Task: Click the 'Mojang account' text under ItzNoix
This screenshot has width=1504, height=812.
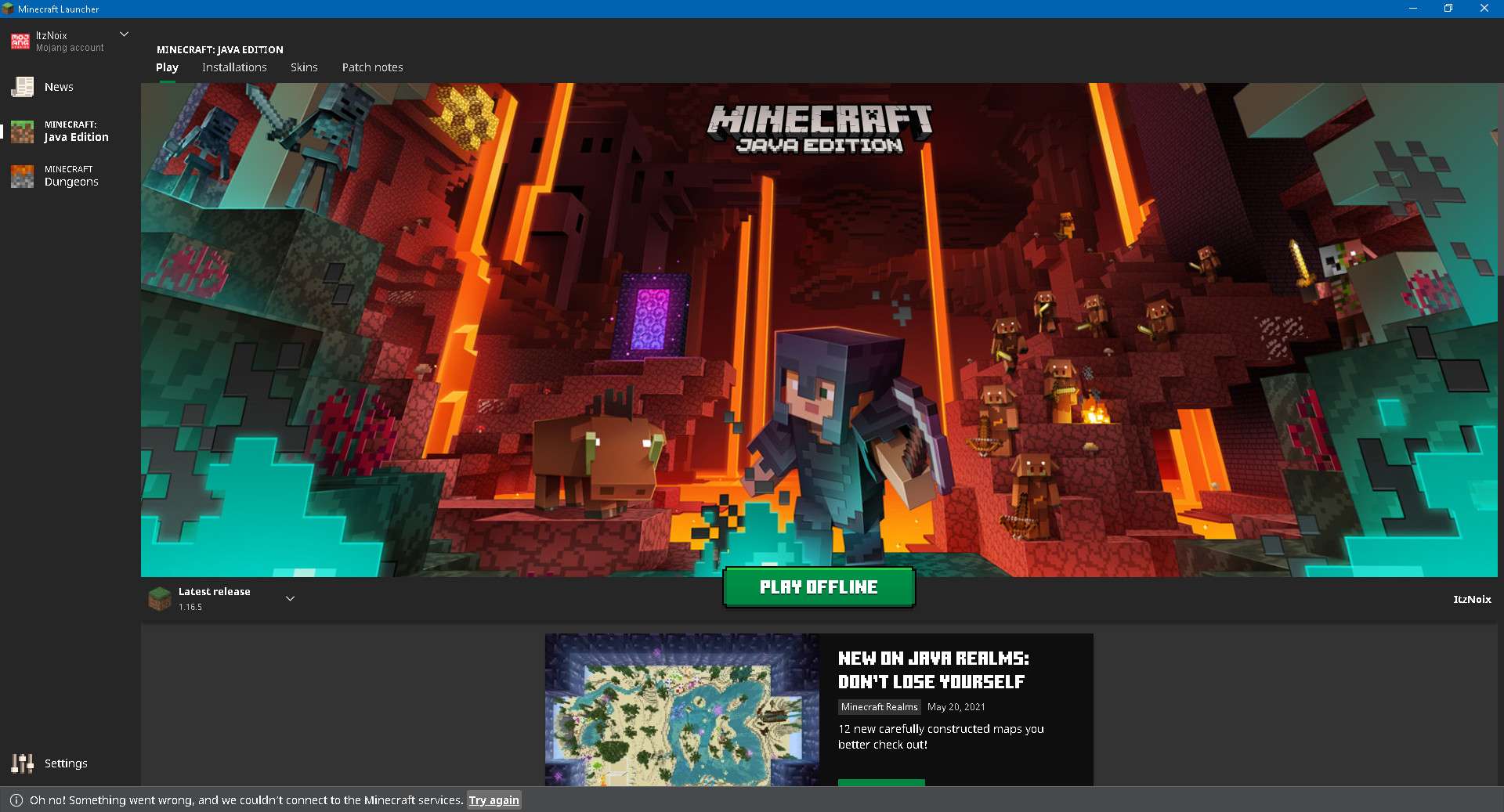Action: point(70,48)
